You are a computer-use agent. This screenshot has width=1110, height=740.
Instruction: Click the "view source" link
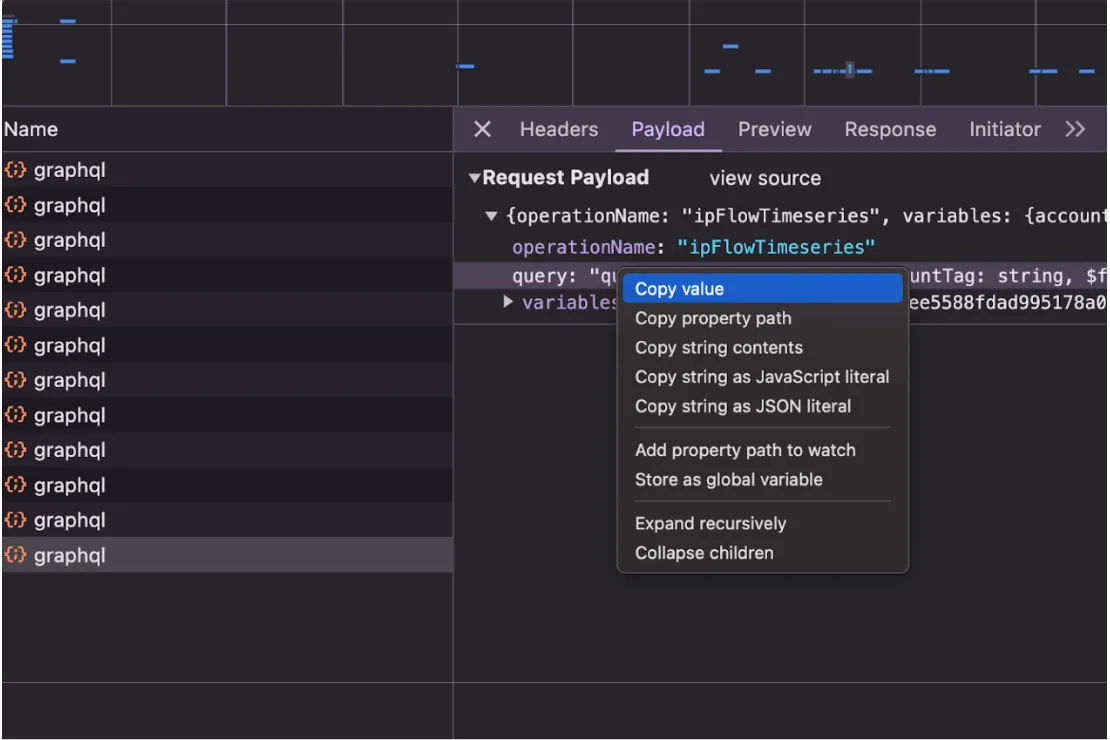pyautogui.click(x=764, y=178)
